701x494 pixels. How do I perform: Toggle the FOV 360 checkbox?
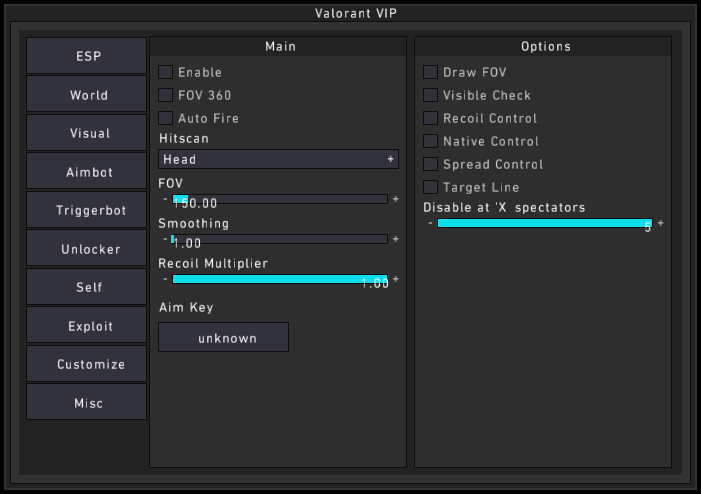(x=166, y=95)
